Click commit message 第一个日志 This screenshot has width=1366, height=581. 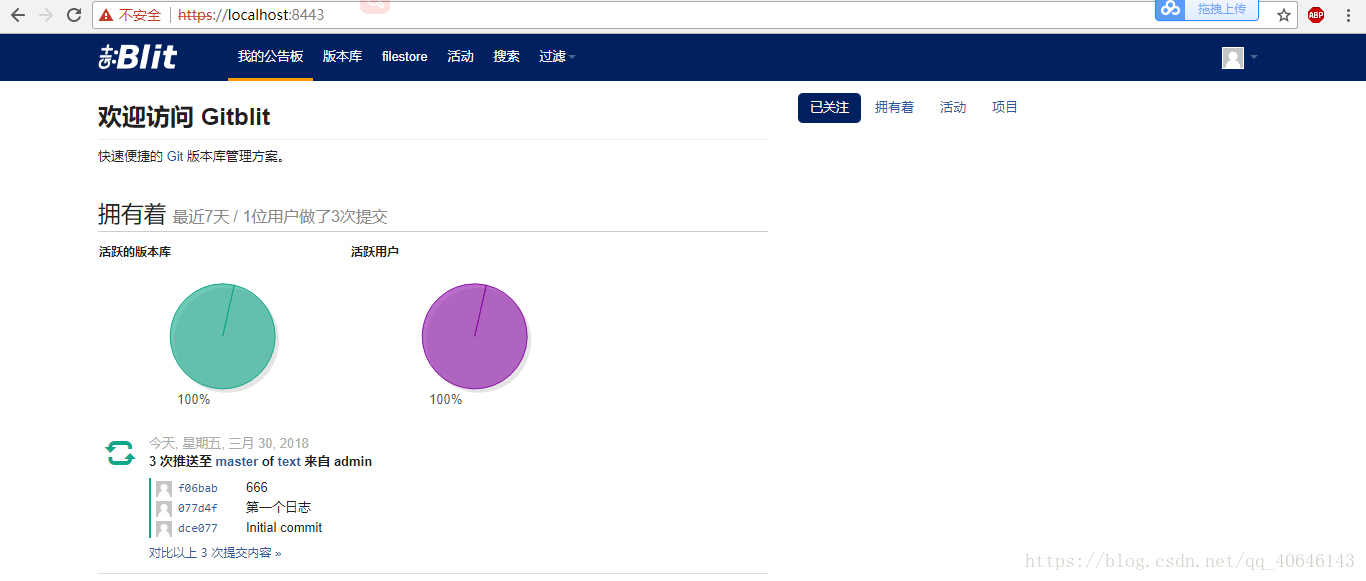pos(278,508)
